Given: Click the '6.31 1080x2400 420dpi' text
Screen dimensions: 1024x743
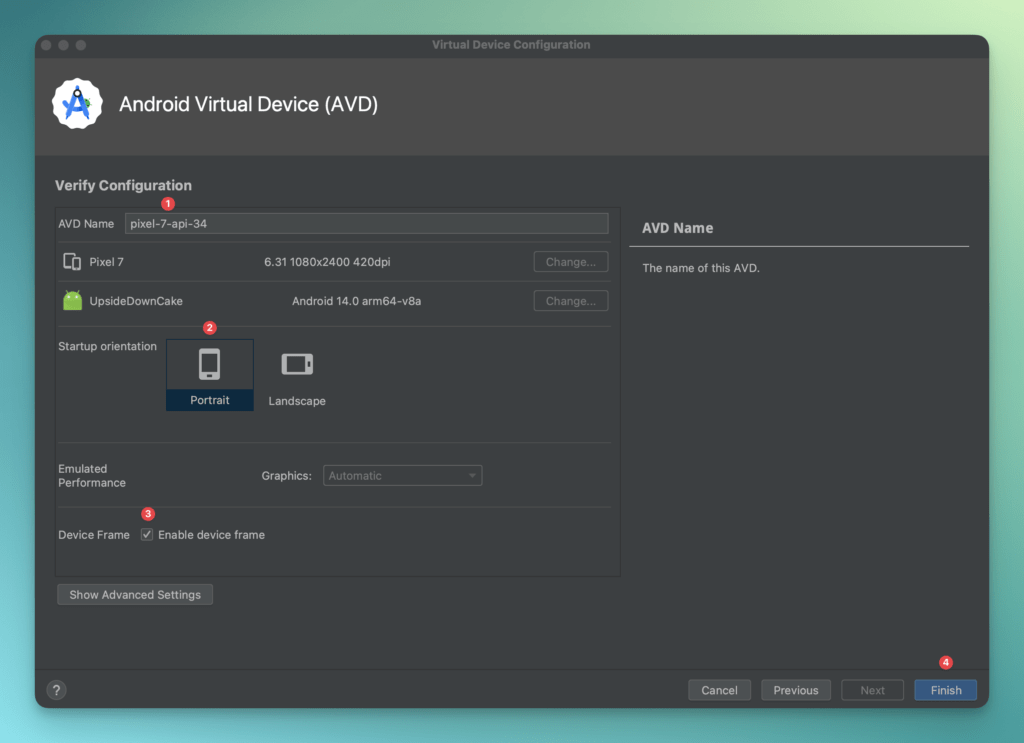Looking at the screenshot, I should [x=327, y=262].
